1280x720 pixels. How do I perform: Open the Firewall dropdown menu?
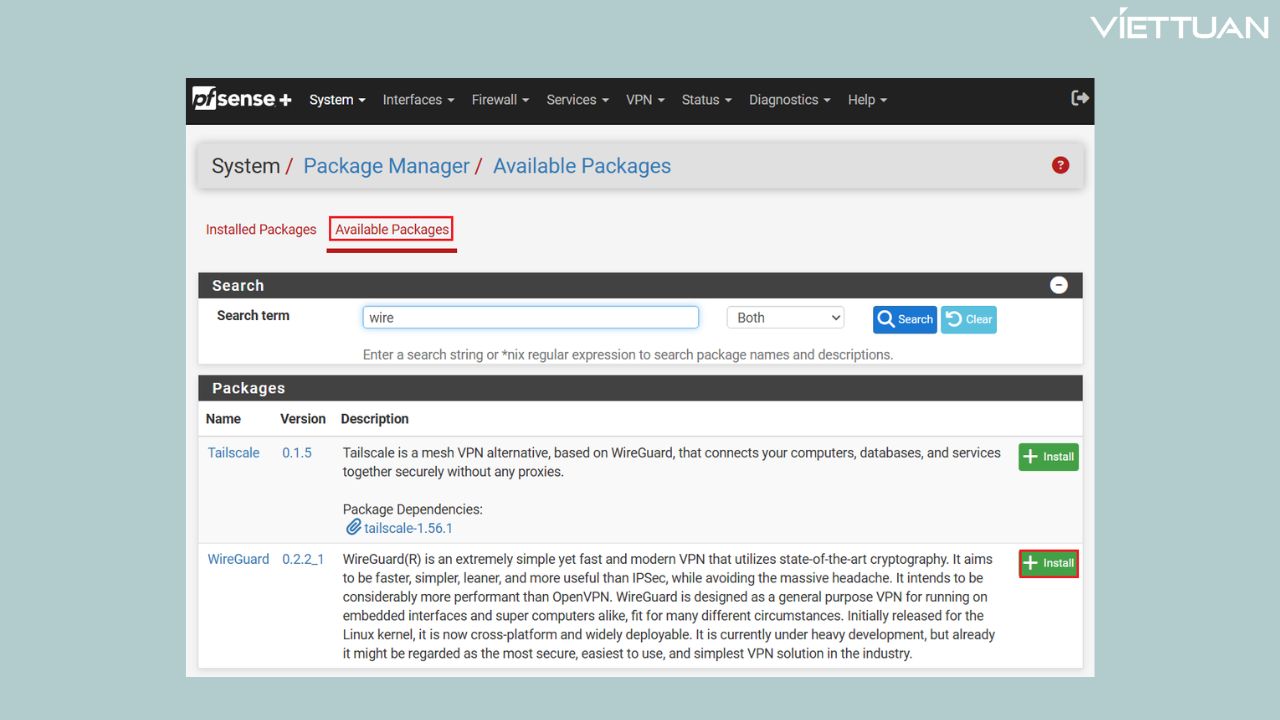(500, 100)
